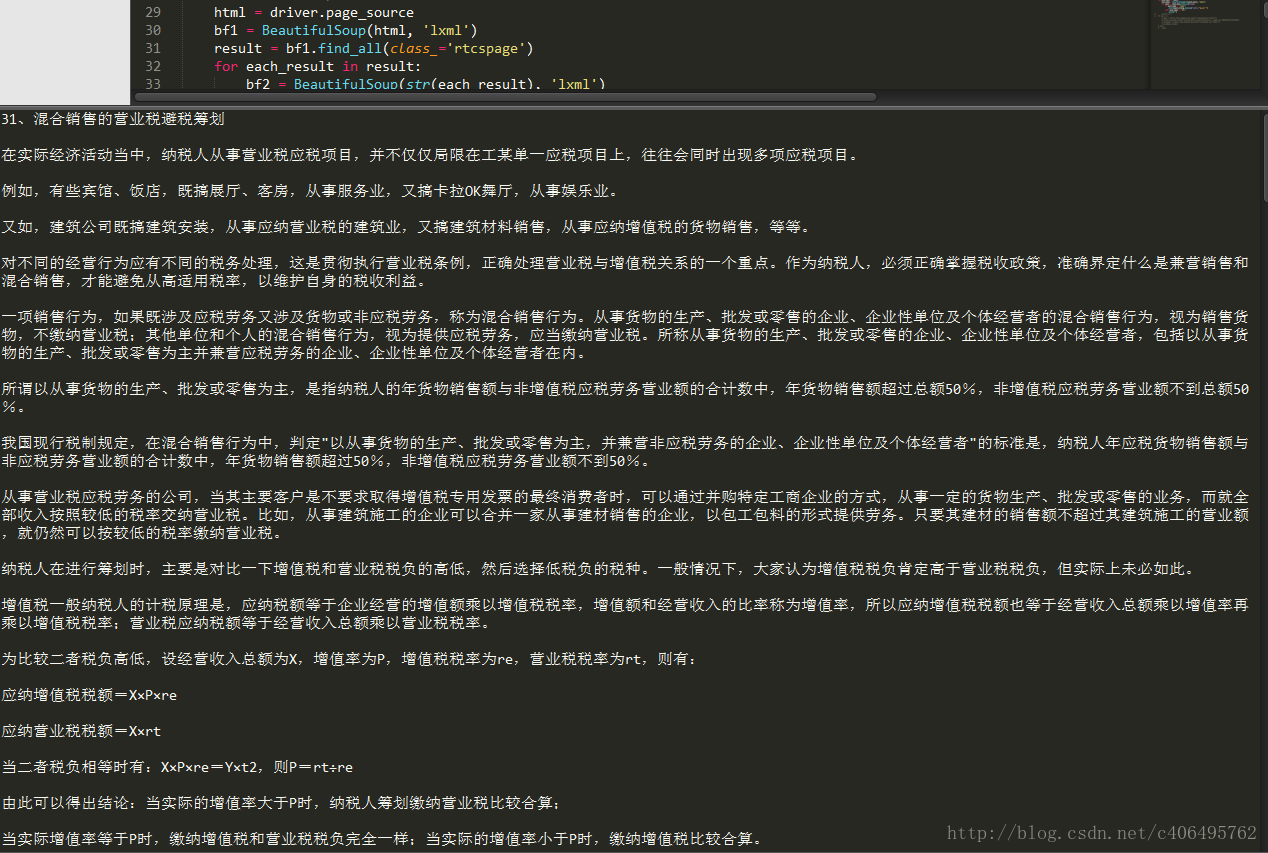Click paragraph starting 对不同的经营行为应有不同的税务处理
1268x853 pixels.
click(x=626, y=272)
